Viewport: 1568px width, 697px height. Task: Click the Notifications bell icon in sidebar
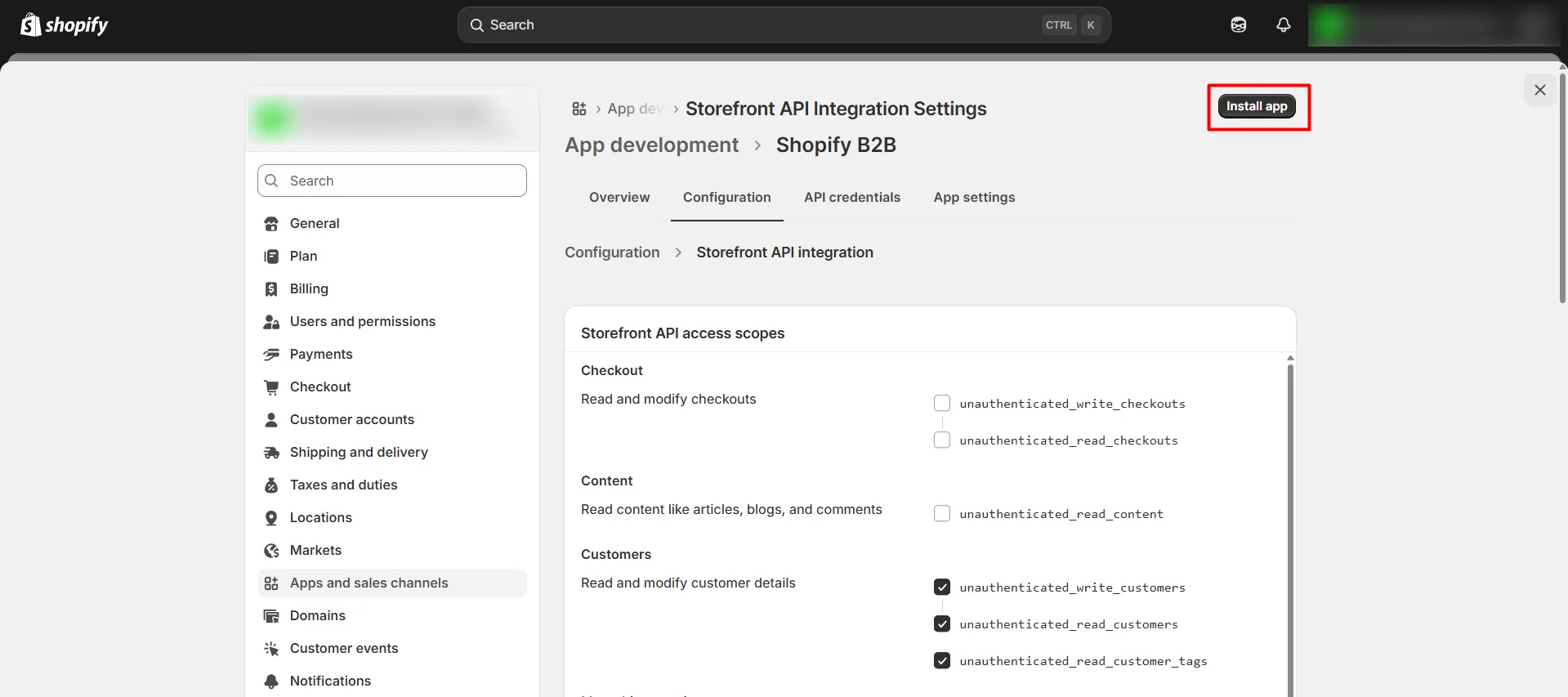(x=271, y=681)
